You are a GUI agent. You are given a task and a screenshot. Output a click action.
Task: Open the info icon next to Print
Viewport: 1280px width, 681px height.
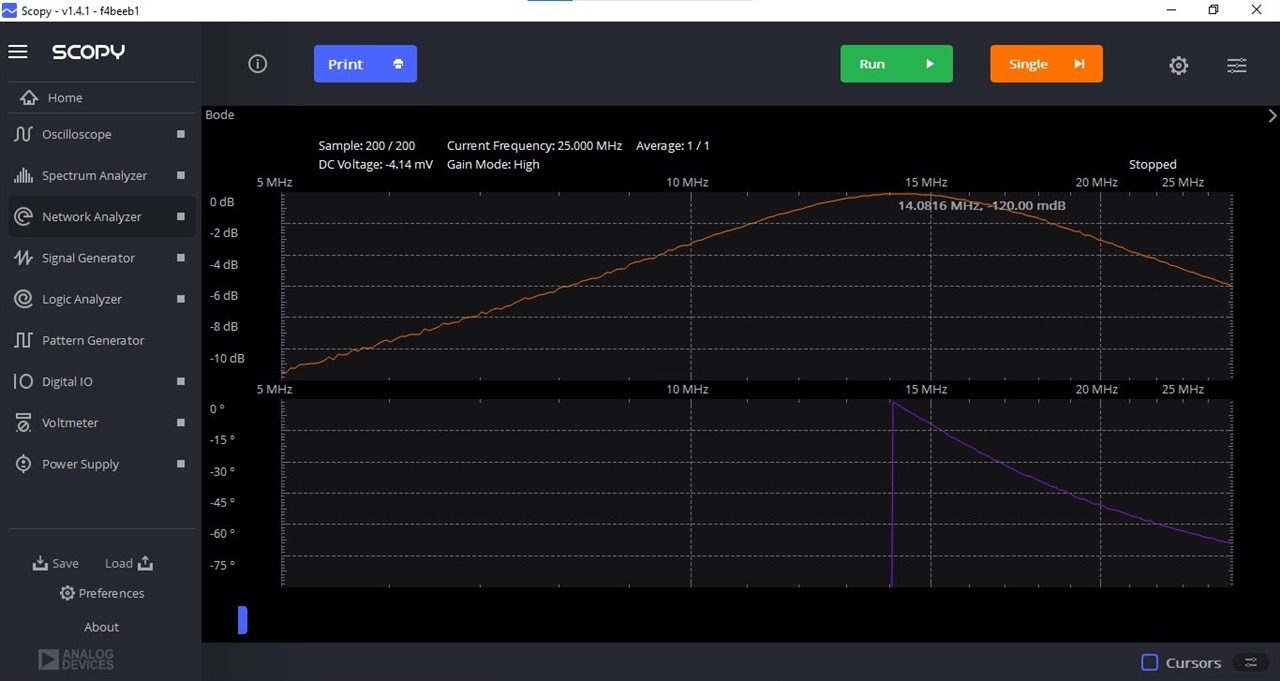click(258, 64)
